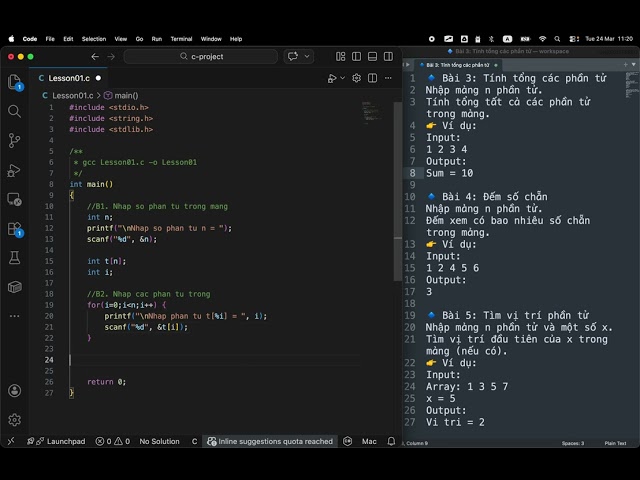
Task: Expand the run button dropdown arrow
Action: [343, 78]
